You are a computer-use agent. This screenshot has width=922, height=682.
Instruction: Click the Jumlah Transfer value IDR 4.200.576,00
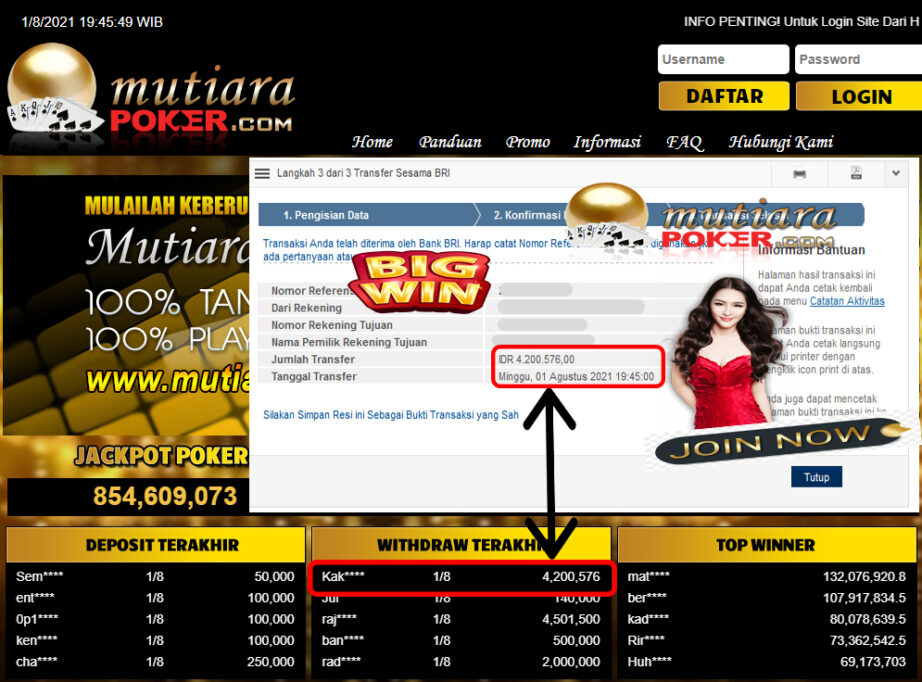(x=536, y=359)
